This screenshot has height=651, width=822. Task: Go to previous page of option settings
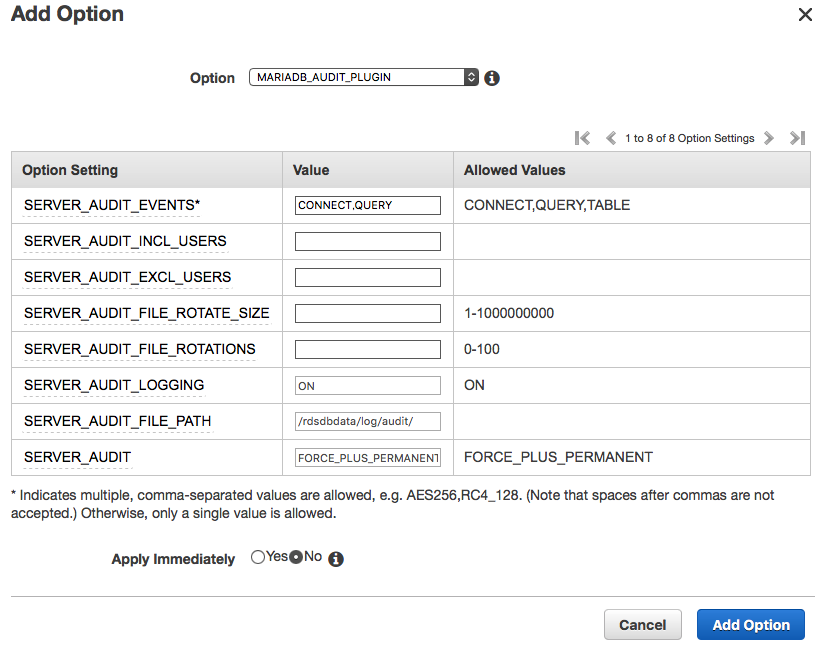pyautogui.click(x=611, y=138)
